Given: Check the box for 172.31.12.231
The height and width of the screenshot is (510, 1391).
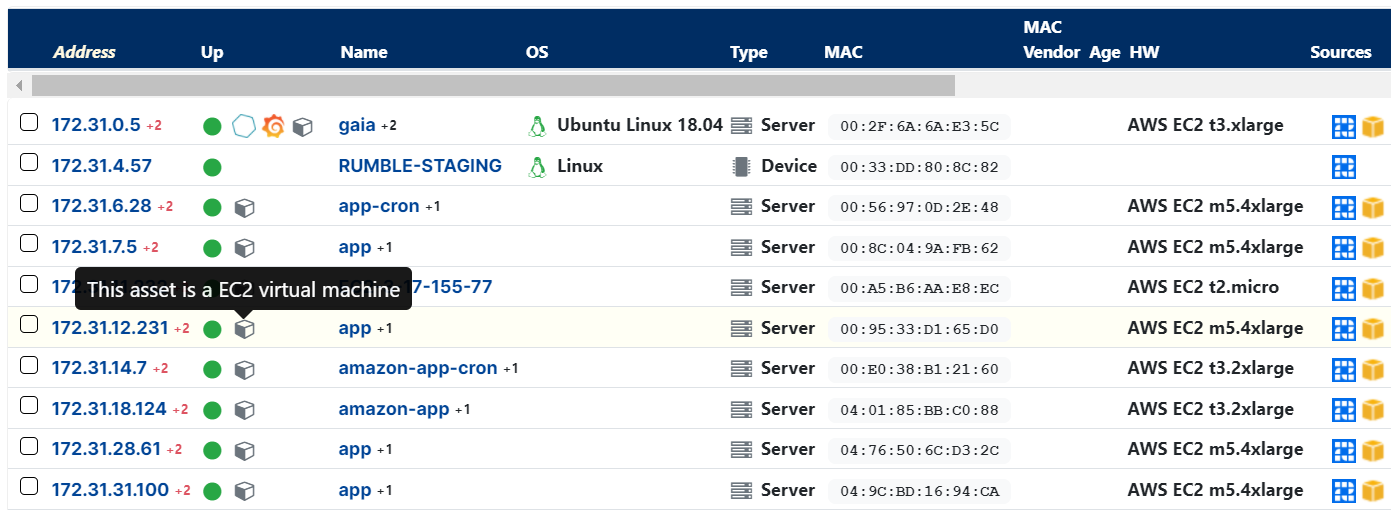Looking at the screenshot, I should 30,325.
